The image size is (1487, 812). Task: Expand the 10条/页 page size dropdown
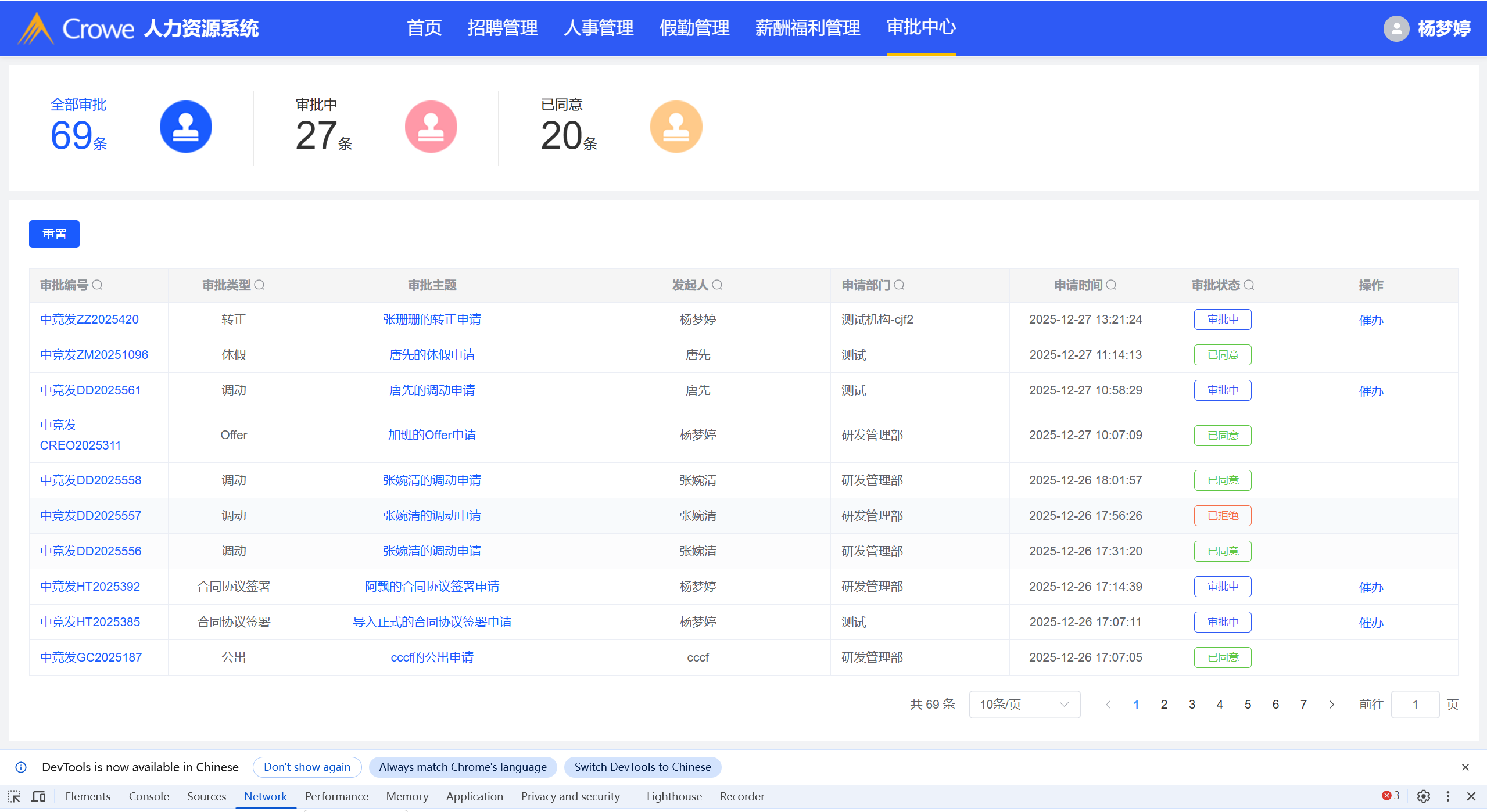click(x=1024, y=705)
